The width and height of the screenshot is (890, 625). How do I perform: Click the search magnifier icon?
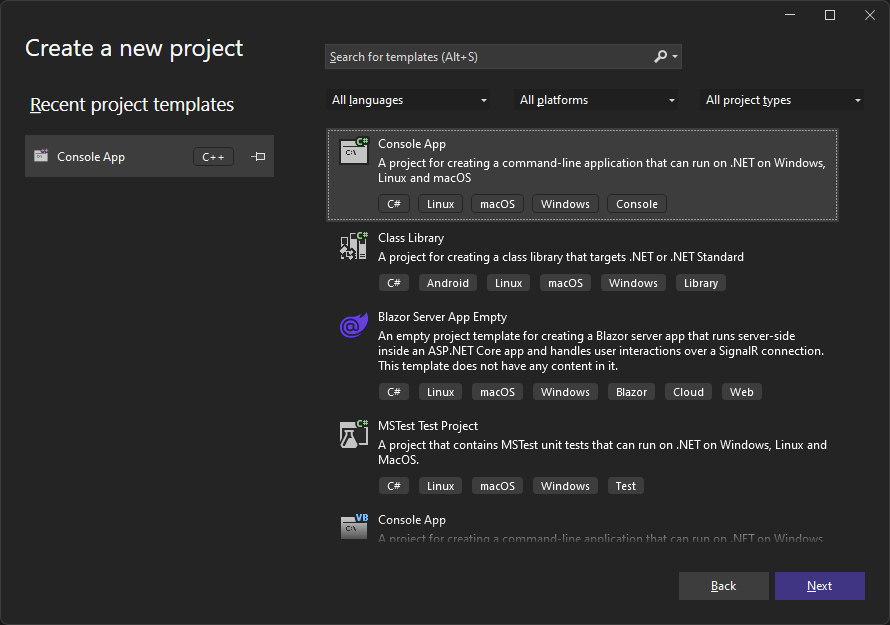point(661,57)
